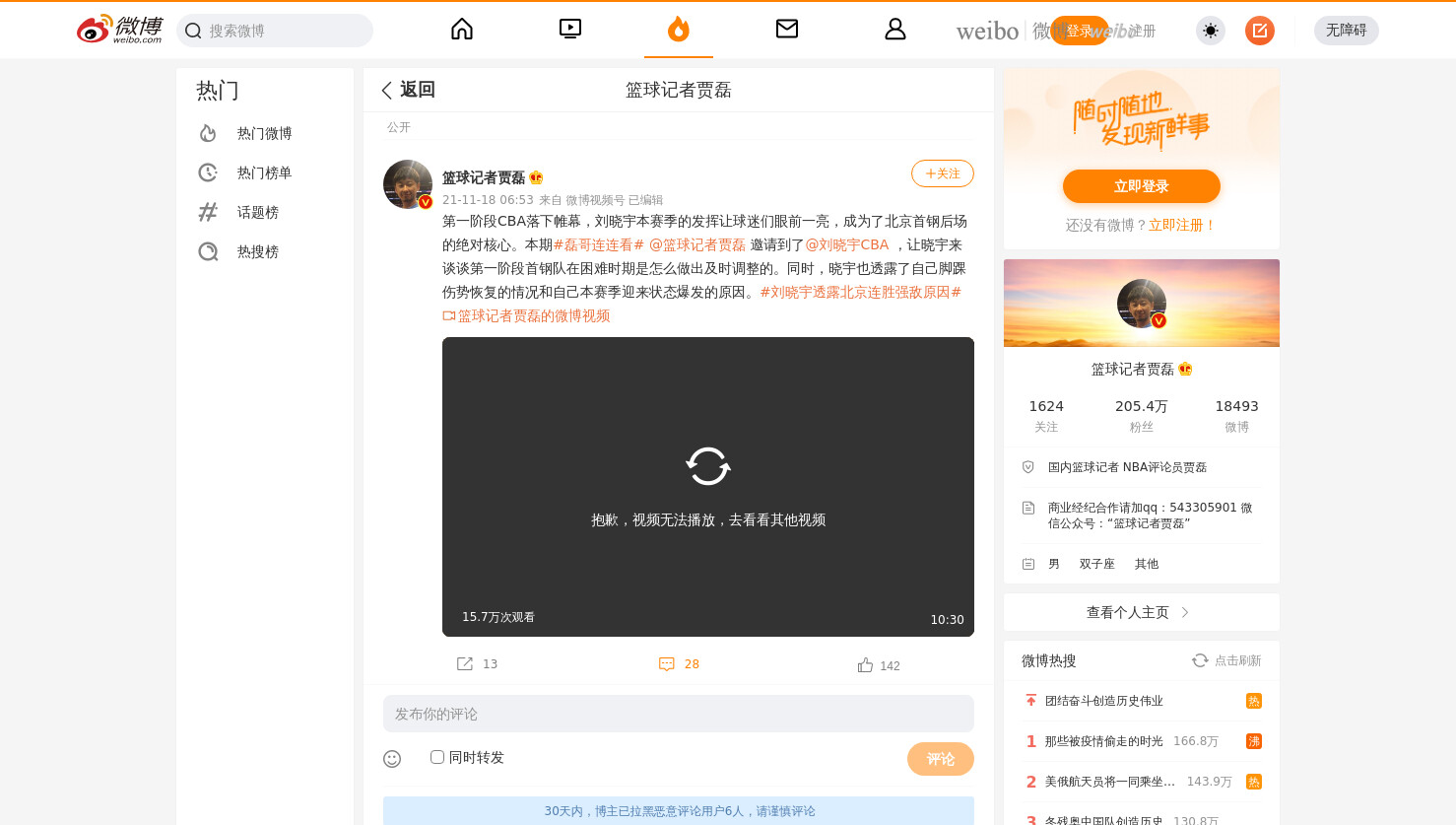Open hot search 团结奋斗创造历史伟业
The width and height of the screenshot is (1456, 825).
pyautogui.click(x=1104, y=701)
